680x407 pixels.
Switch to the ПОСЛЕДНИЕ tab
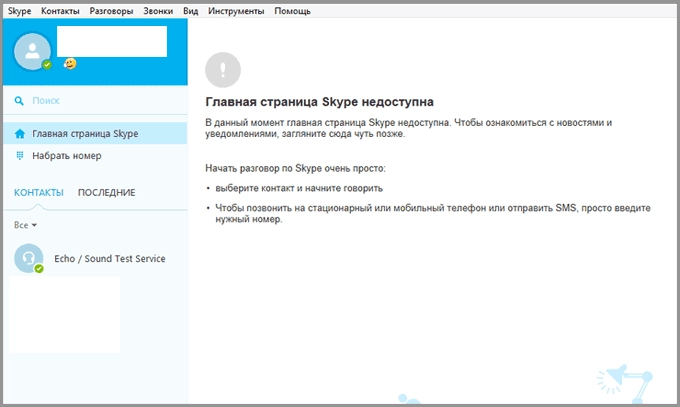click(x=107, y=193)
